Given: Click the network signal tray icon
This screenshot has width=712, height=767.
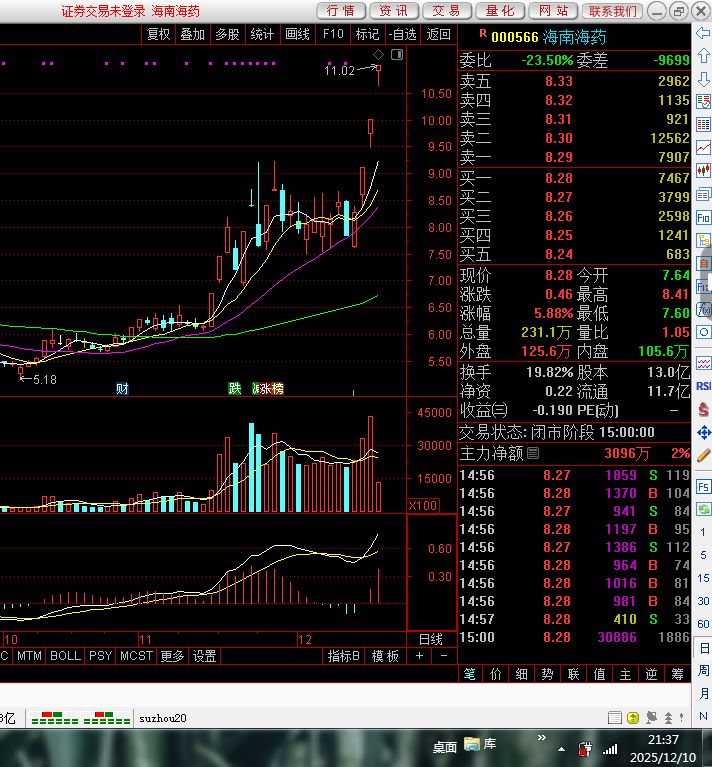Looking at the screenshot, I should click(x=610, y=748).
